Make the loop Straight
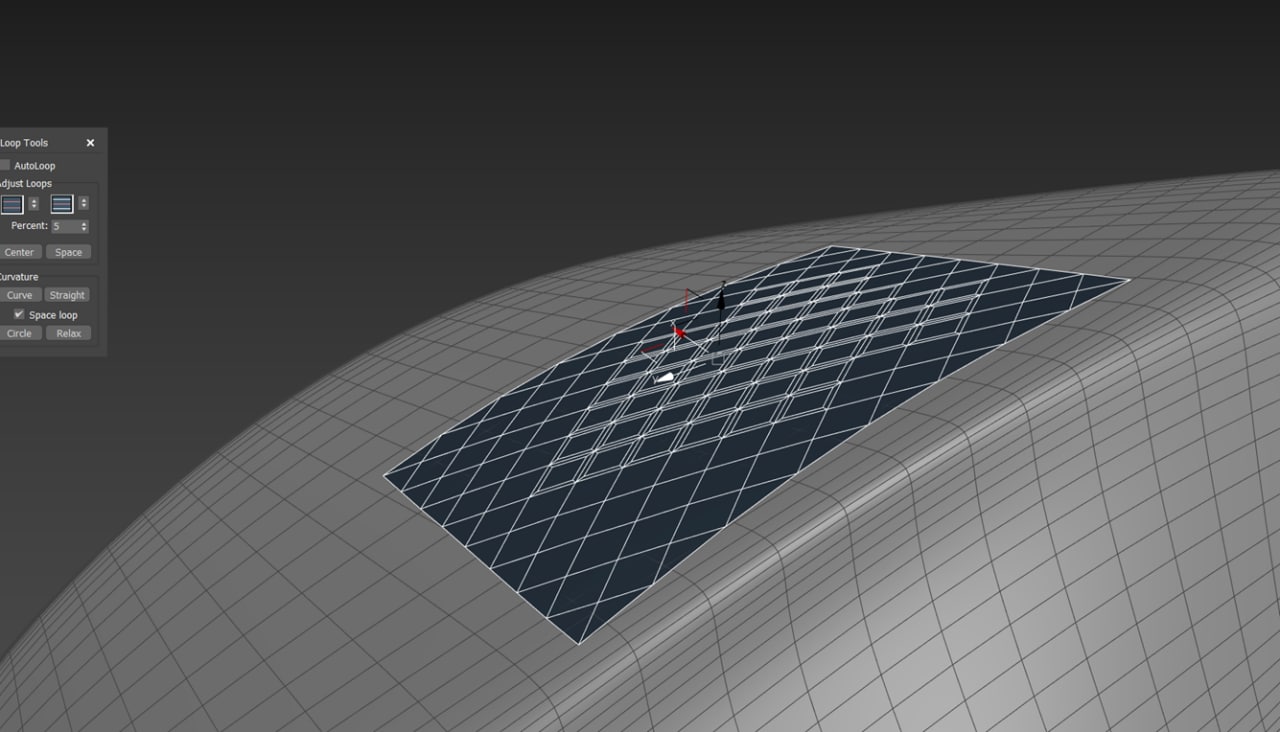 coord(67,295)
